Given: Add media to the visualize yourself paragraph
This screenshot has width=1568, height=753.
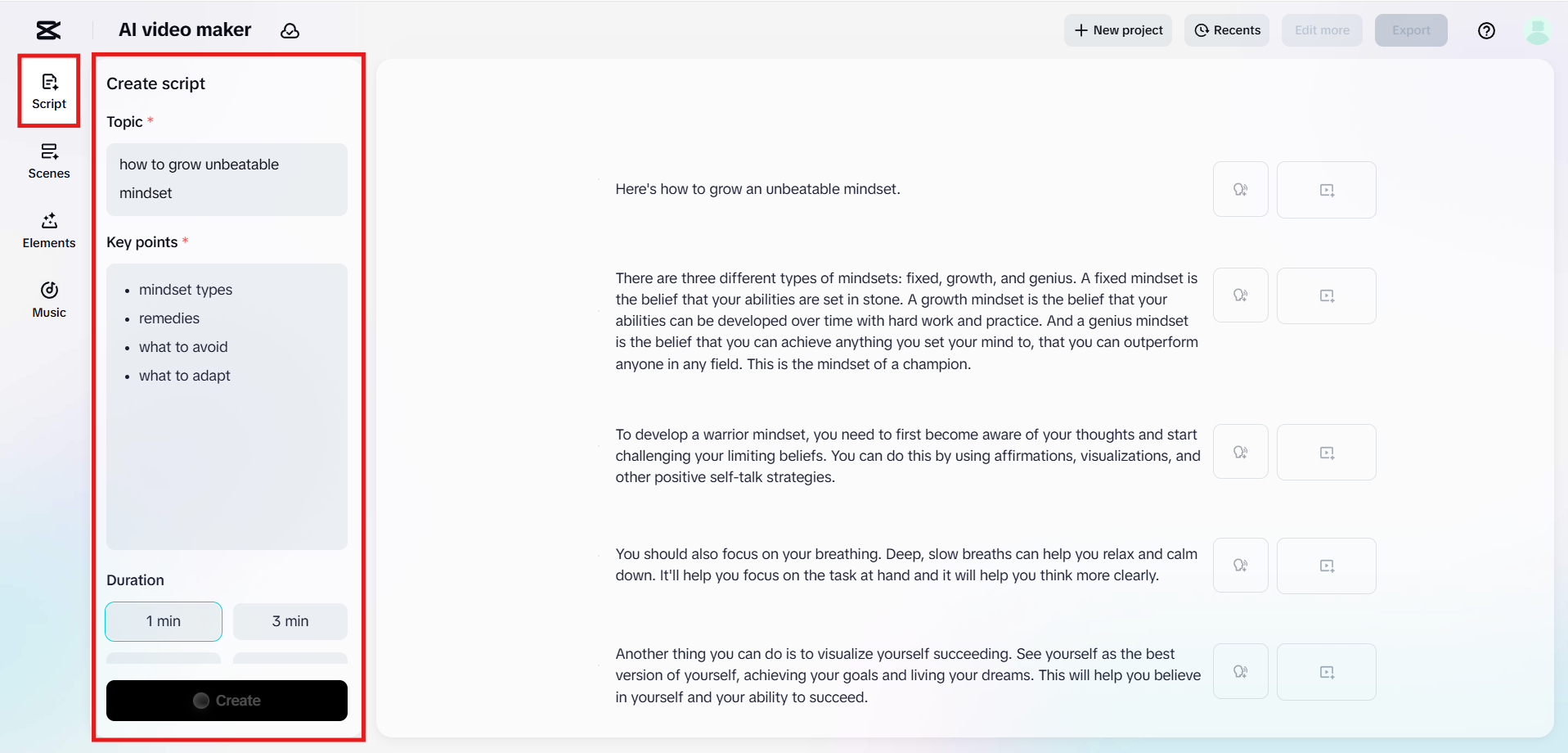Looking at the screenshot, I should point(1326,672).
